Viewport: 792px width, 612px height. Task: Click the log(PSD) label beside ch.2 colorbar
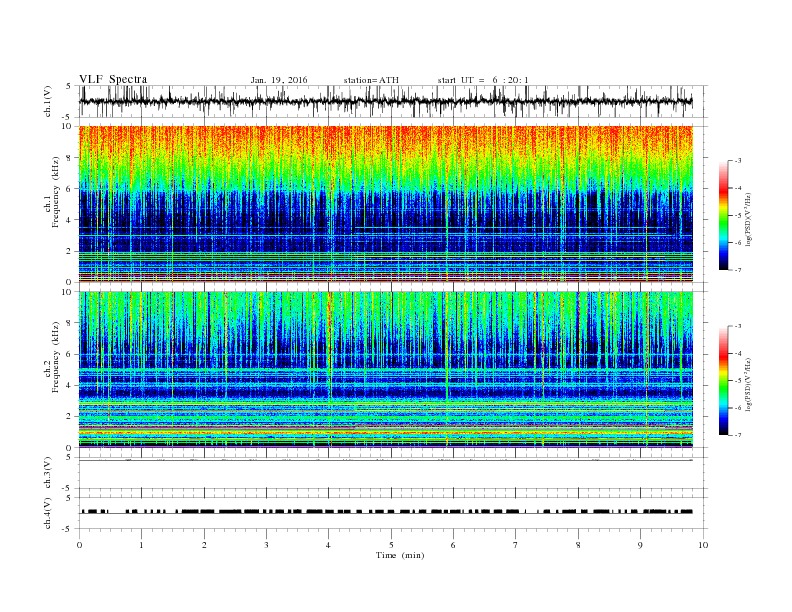pyautogui.click(x=750, y=384)
